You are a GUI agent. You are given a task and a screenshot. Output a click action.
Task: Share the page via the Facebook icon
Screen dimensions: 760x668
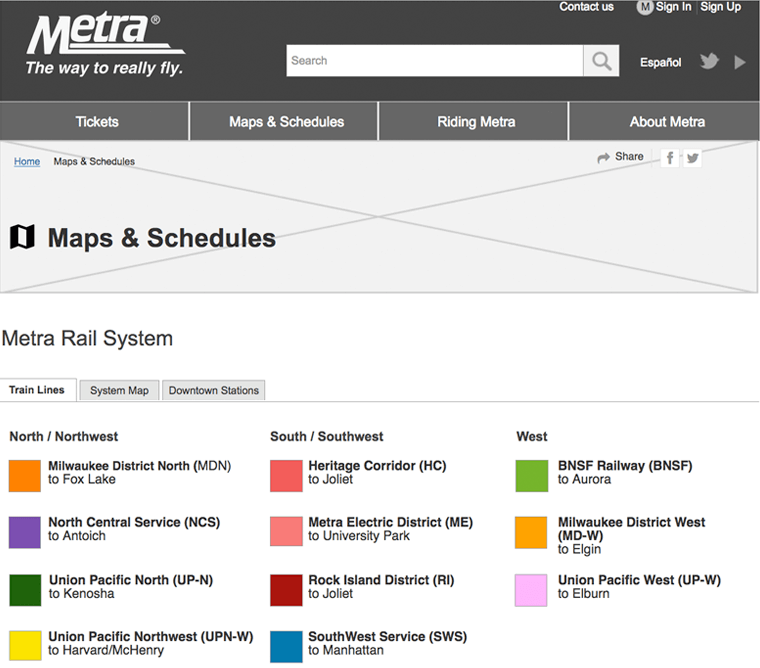pos(670,158)
